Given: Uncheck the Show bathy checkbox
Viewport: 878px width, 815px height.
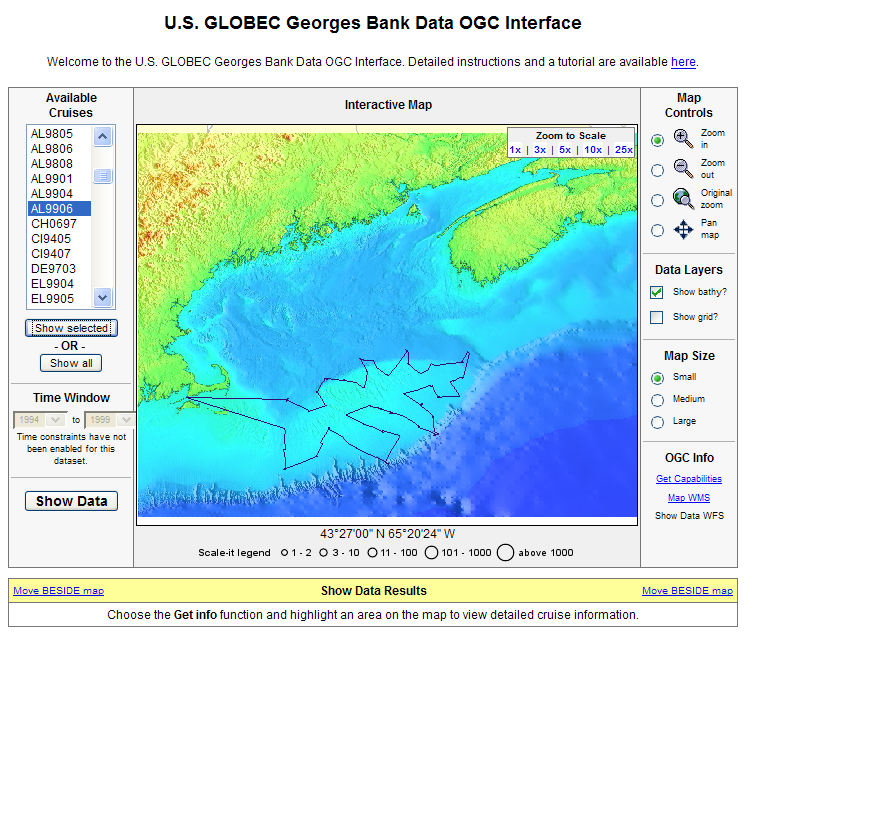Looking at the screenshot, I should click(x=656, y=292).
